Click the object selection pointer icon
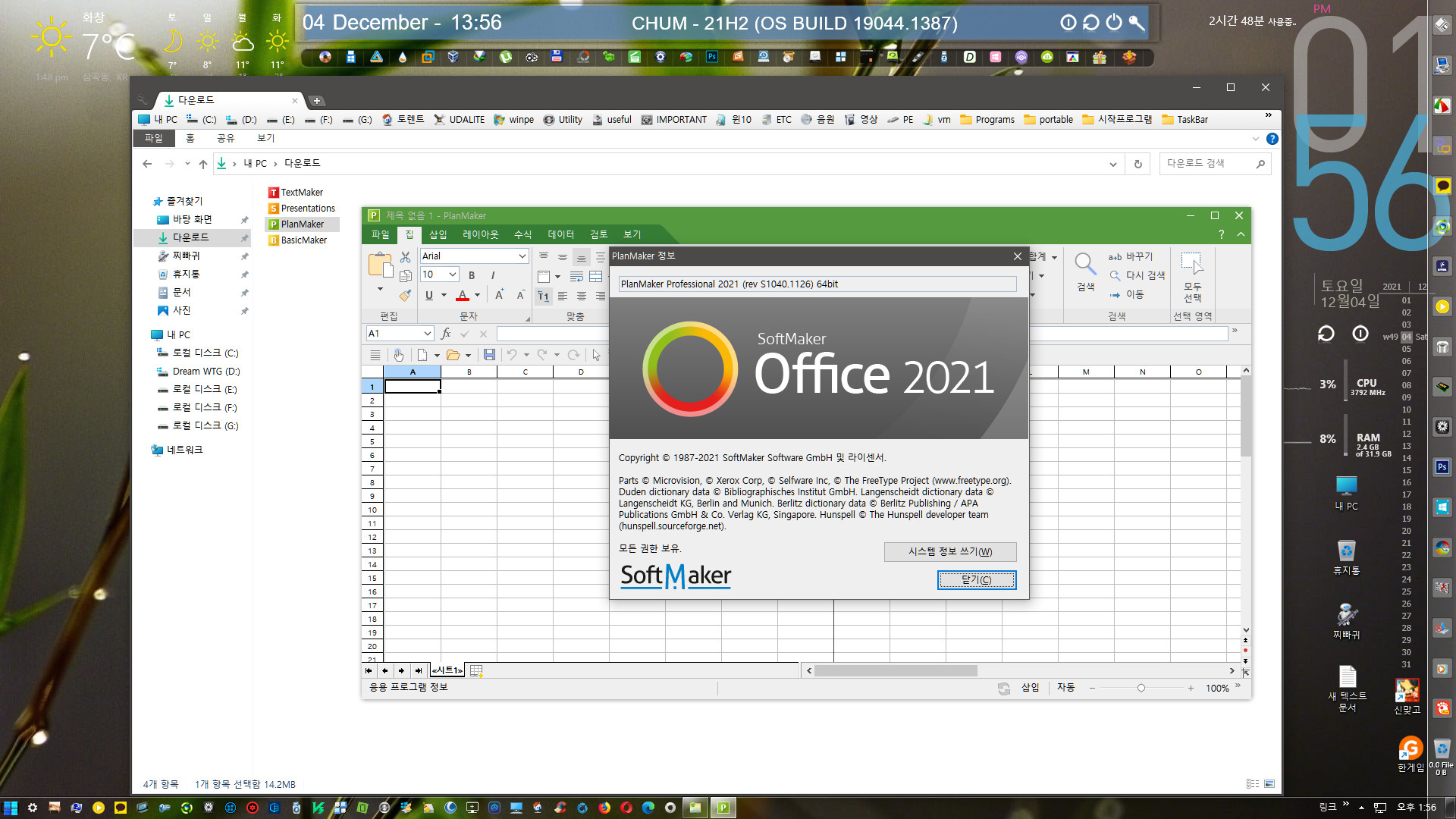Viewport: 1456px width, 819px height. pyautogui.click(x=597, y=355)
